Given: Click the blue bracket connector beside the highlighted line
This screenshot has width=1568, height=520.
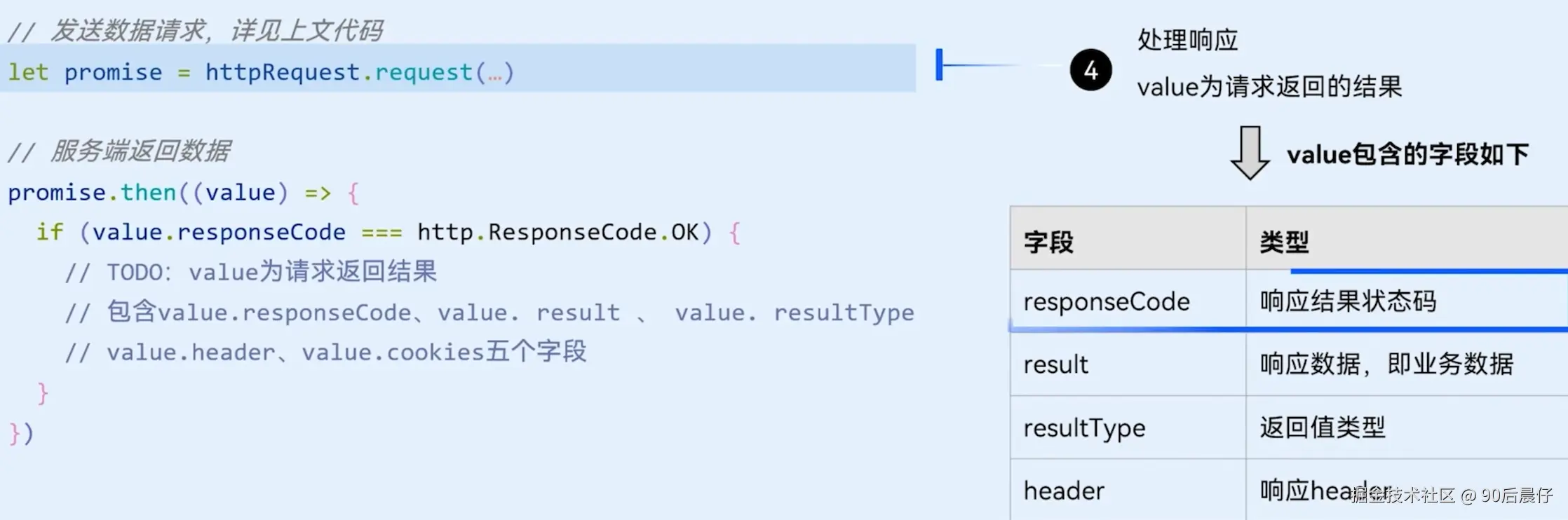Looking at the screenshot, I should (940, 65).
